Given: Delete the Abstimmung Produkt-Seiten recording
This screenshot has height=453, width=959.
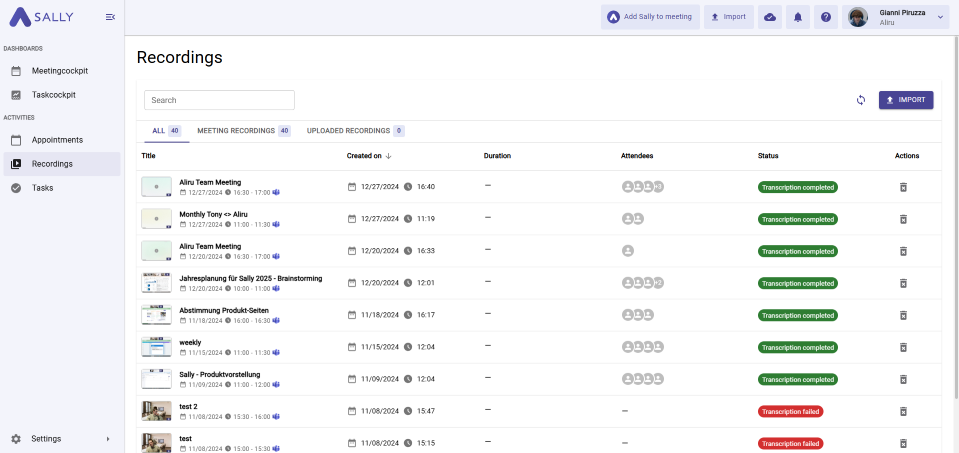Looking at the screenshot, I should 903,315.
